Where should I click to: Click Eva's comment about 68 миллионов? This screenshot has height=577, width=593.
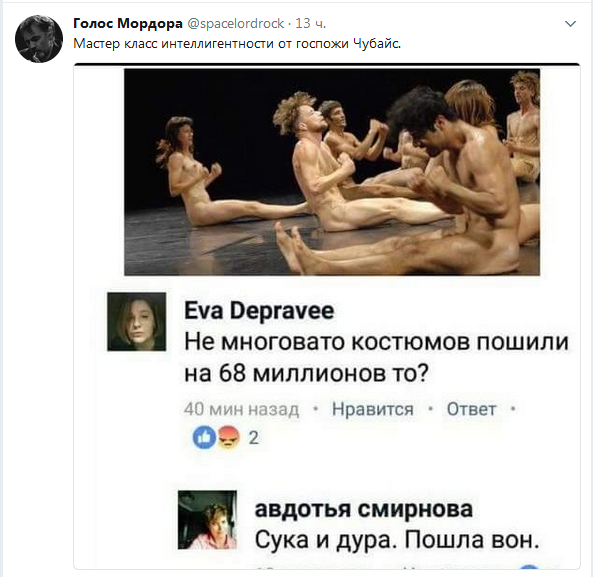(376, 357)
